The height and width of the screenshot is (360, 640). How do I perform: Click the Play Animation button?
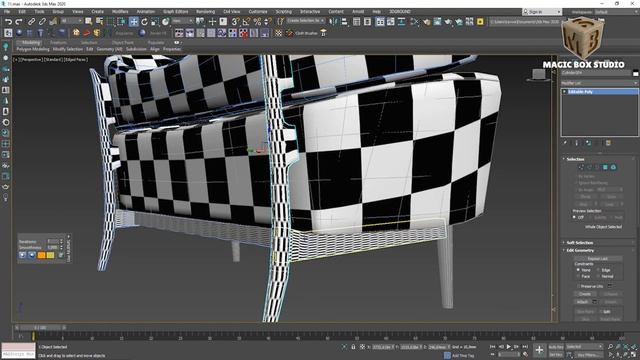point(509,347)
